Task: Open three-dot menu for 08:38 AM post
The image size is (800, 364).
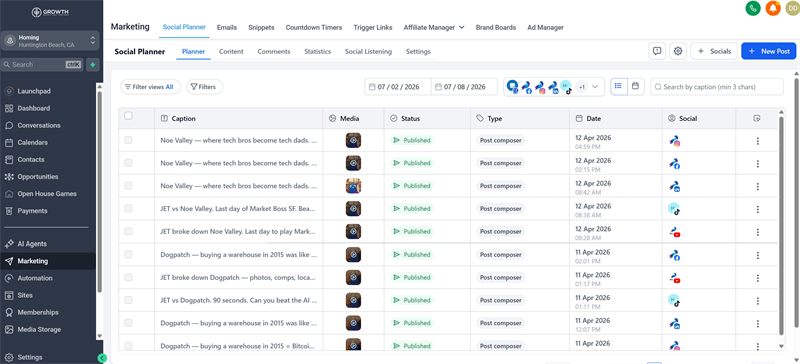Action: [758, 209]
